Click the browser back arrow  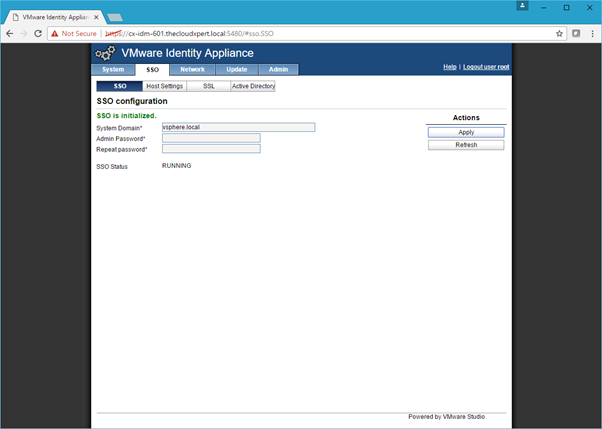coord(9,33)
